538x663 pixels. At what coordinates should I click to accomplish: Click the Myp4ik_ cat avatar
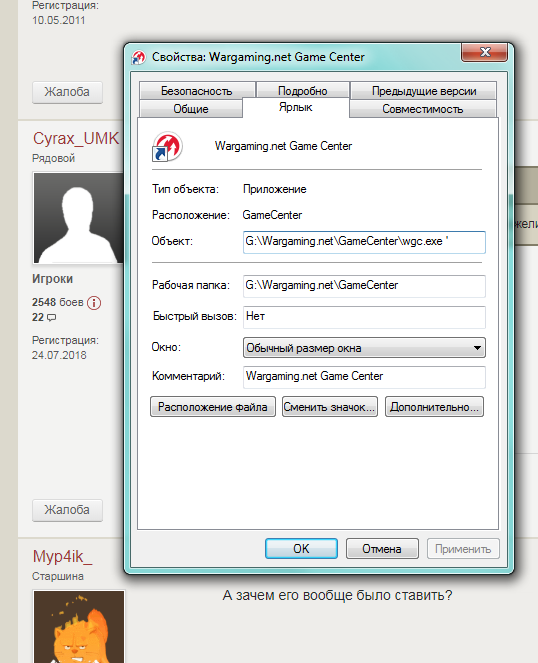(79, 627)
